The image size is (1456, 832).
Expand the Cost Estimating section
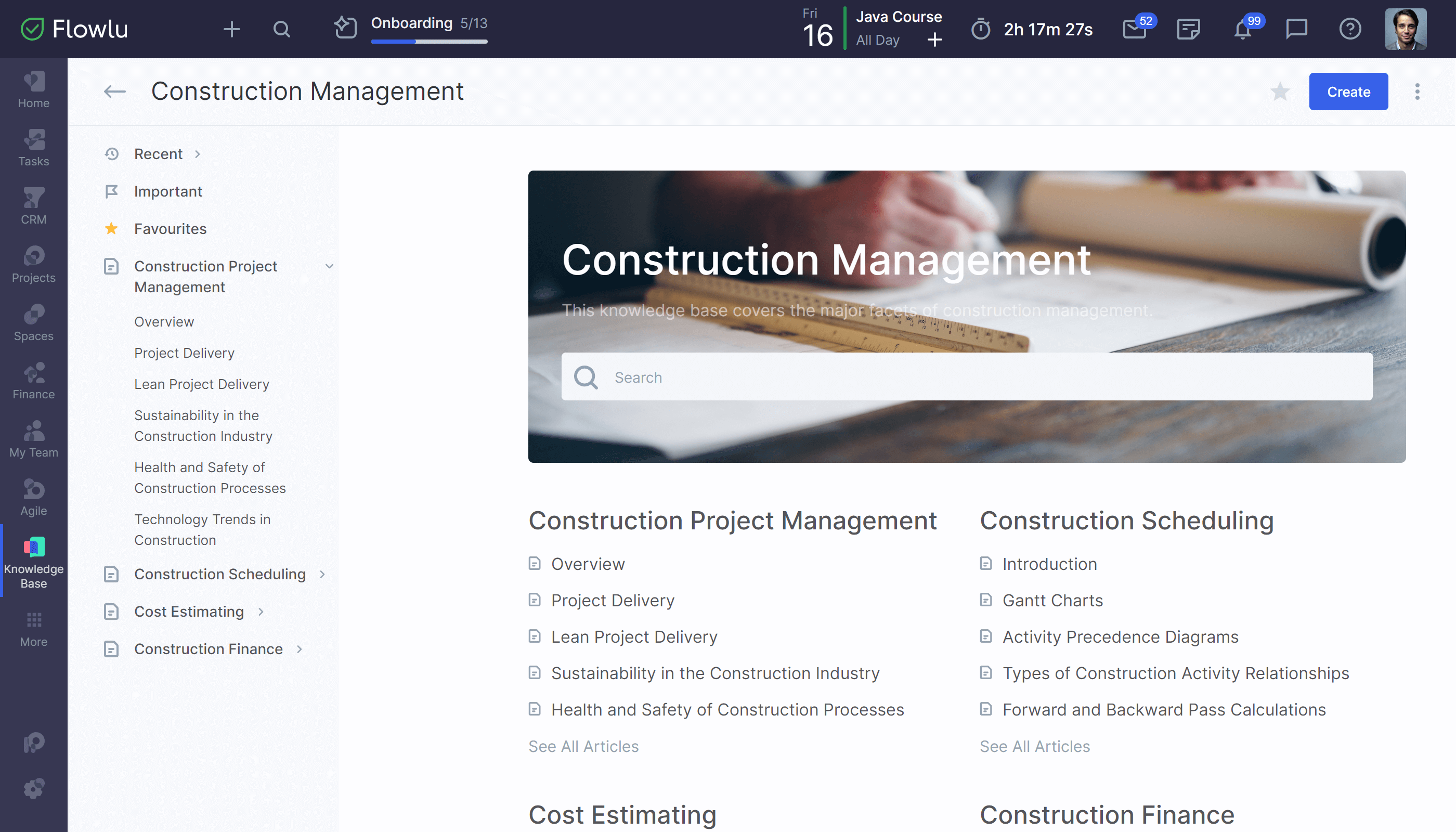tap(261, 611)
